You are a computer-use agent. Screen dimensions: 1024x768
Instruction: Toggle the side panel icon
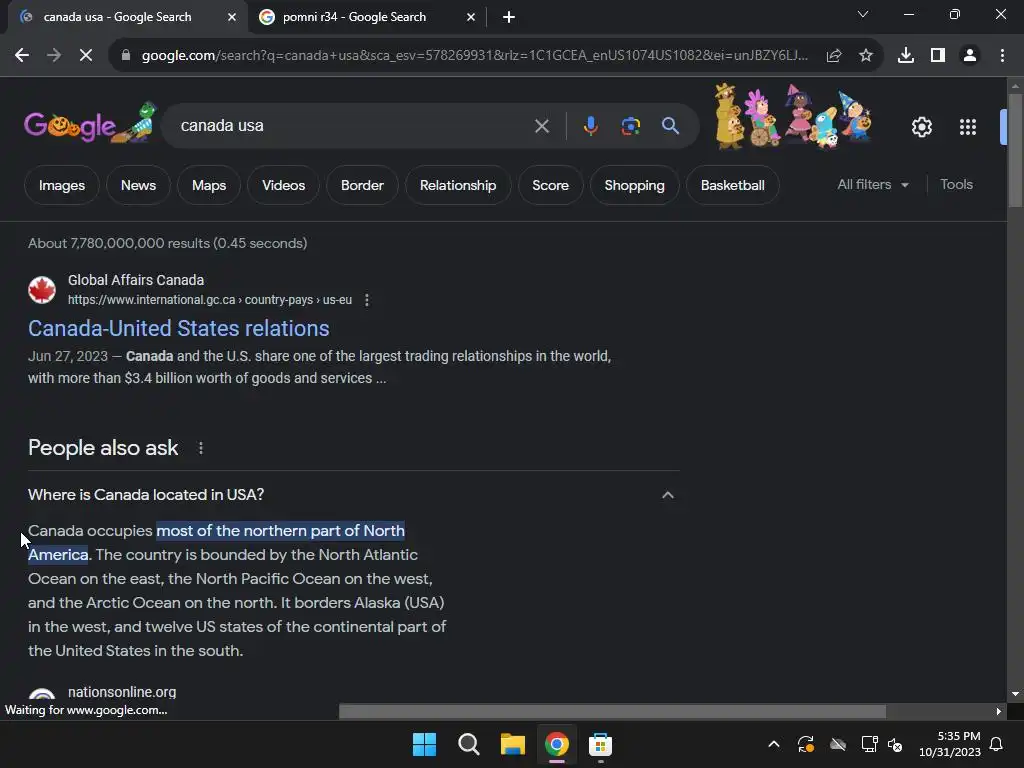pos(938,56)
